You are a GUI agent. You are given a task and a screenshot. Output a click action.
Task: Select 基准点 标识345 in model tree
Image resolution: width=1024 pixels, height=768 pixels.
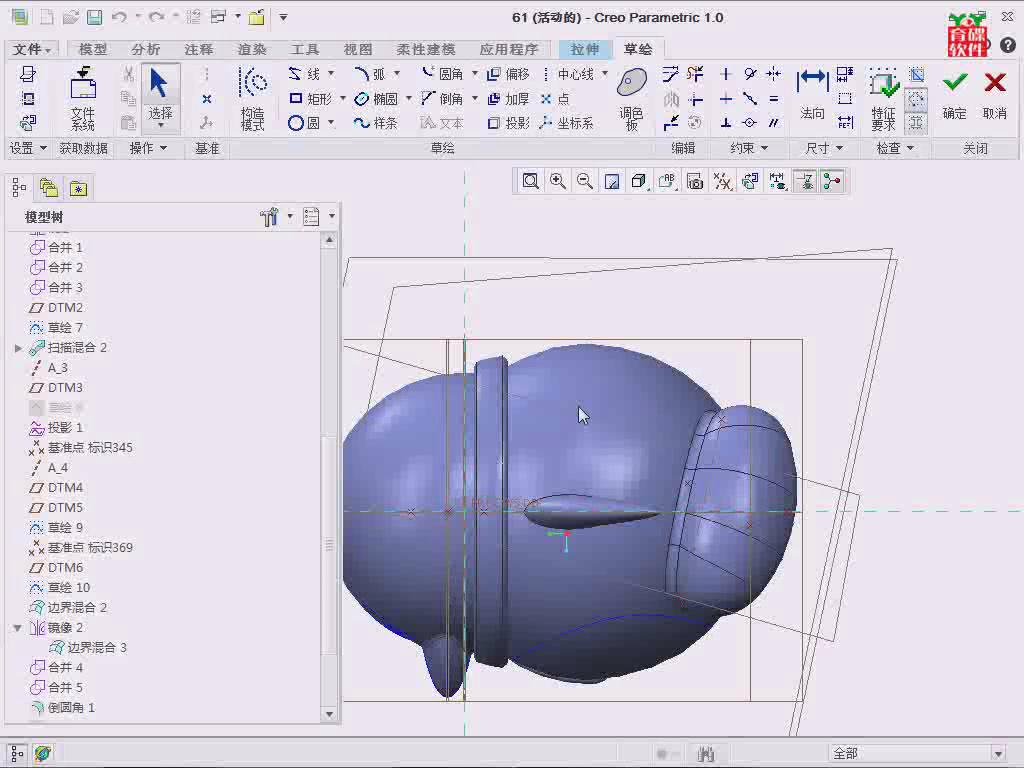[81, 447]
